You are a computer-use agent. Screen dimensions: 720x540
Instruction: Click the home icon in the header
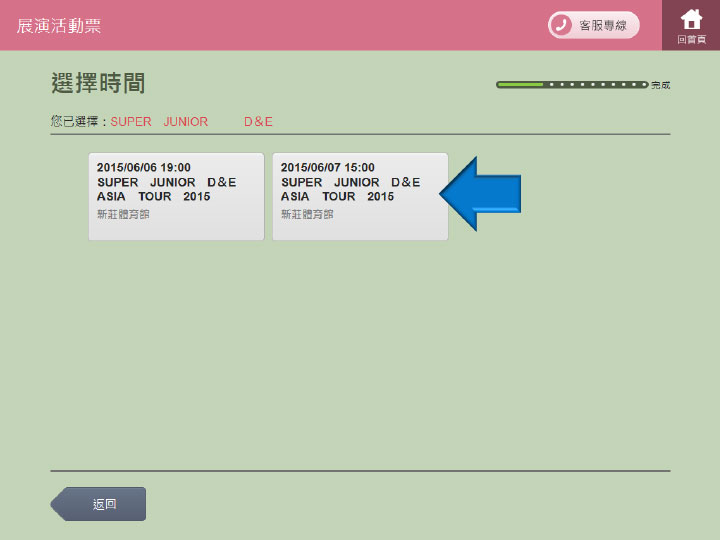point(691,19)
